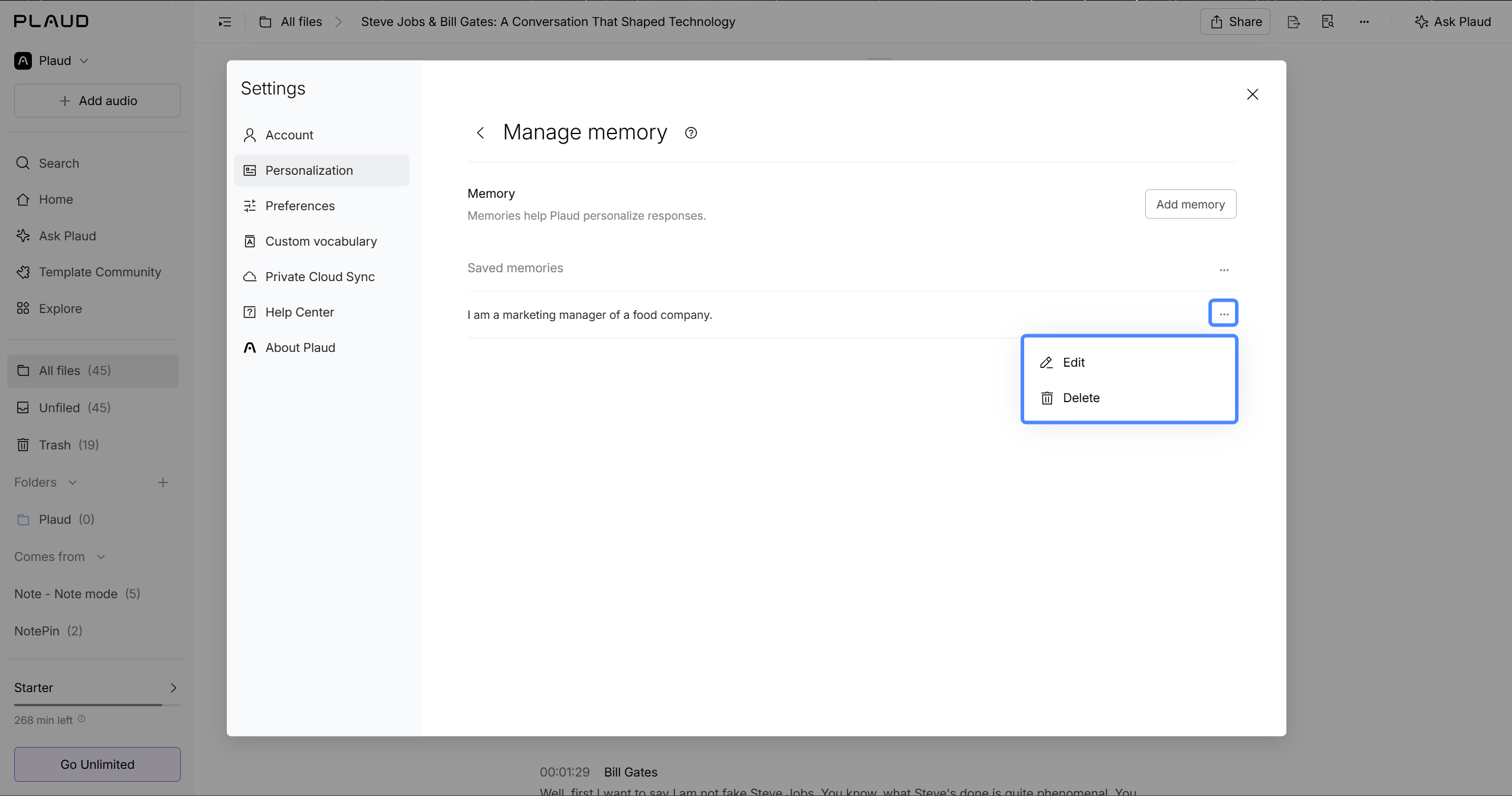Choose Edit from the memory menu
The width and height of the screenshot is (1512, 796).
click(1129, 363)
